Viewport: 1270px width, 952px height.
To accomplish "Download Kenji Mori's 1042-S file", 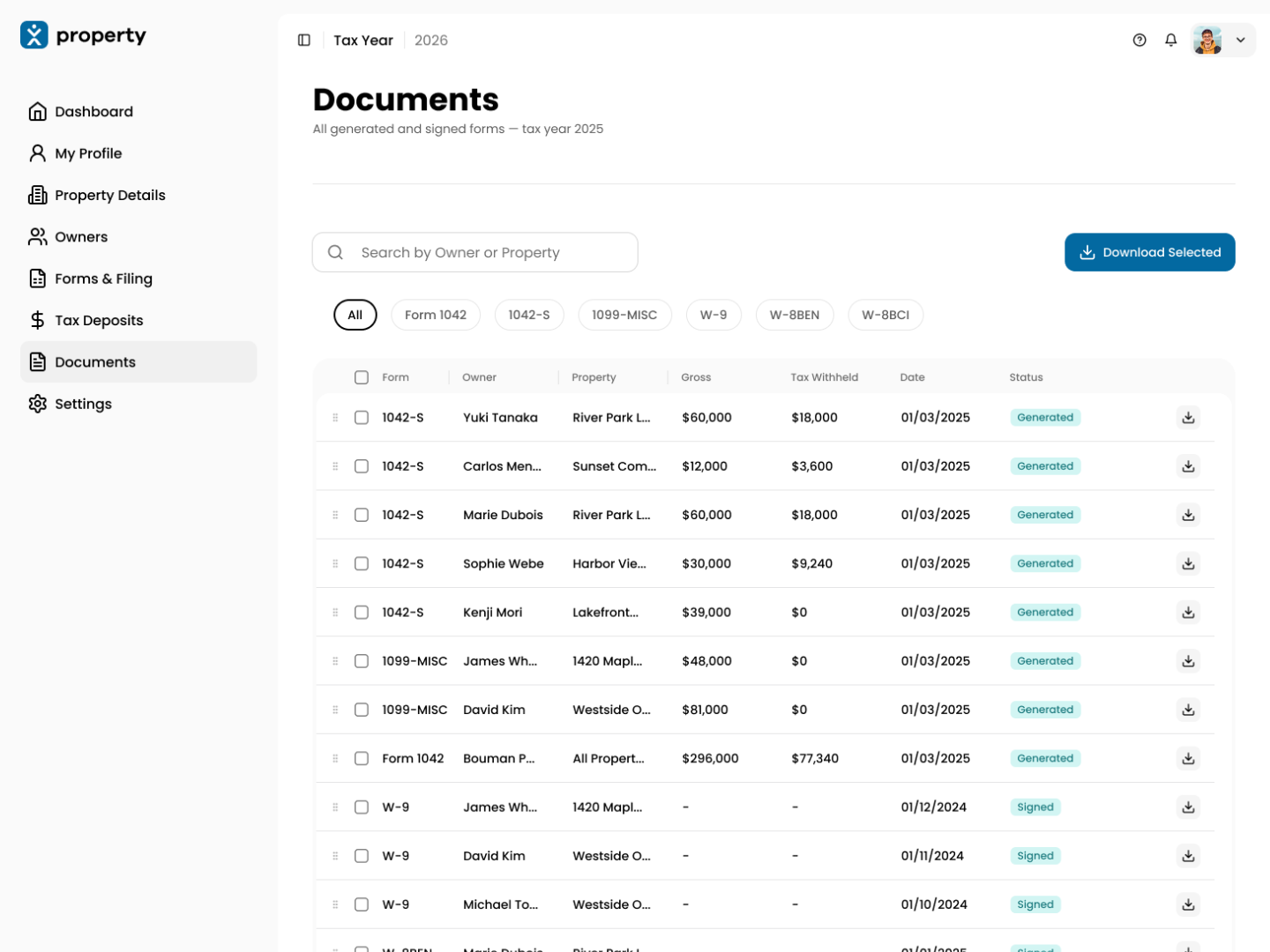I will tap(1189, 613).
